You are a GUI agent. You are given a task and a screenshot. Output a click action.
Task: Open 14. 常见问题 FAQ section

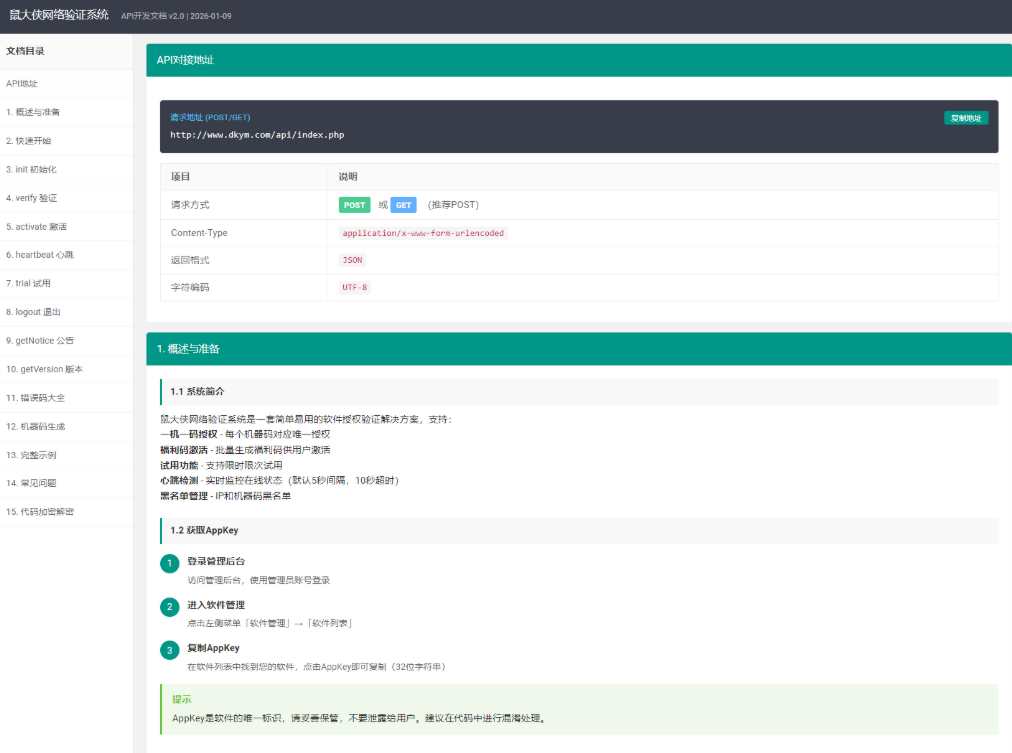pos(31,483)
